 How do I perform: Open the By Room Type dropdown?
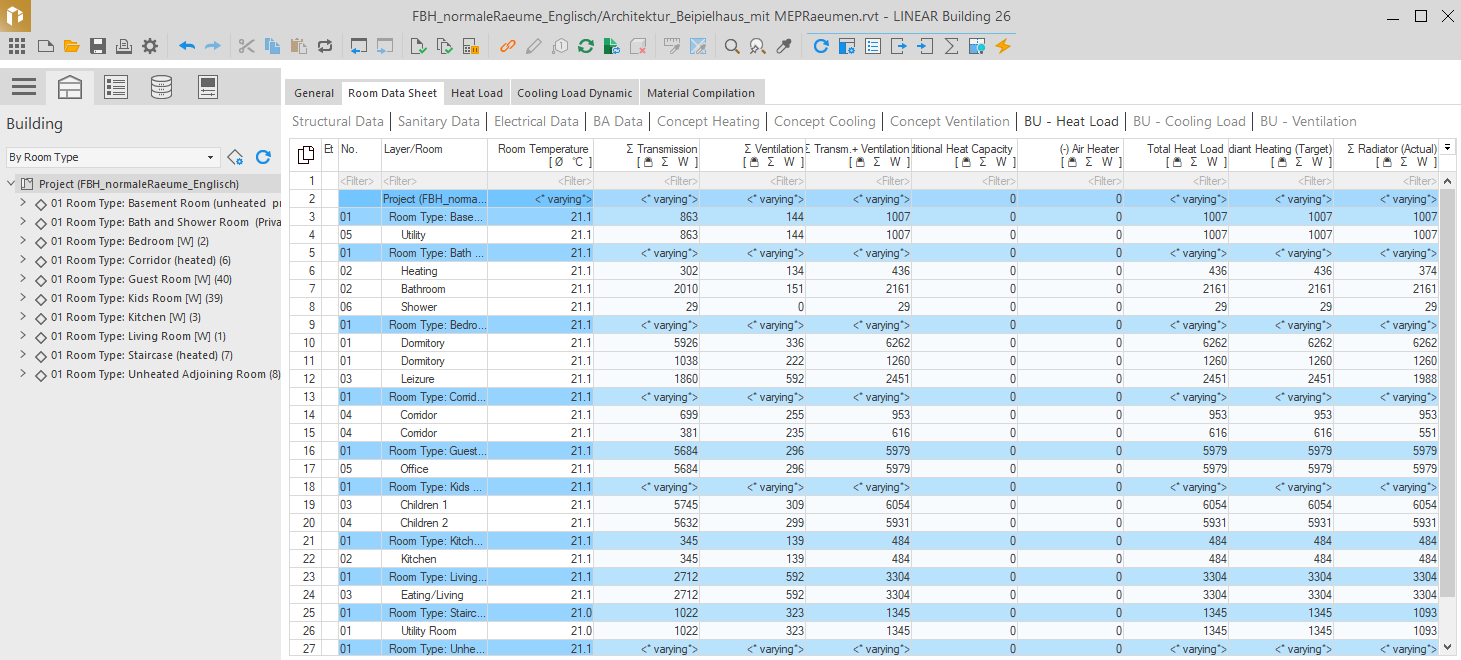click(x=113, y=157)
